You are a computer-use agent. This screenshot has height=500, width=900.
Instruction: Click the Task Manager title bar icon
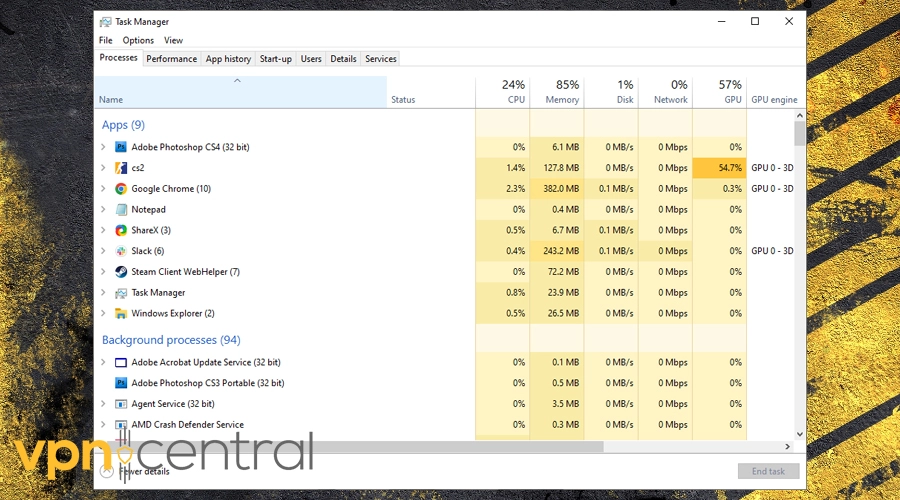point(106,22)
